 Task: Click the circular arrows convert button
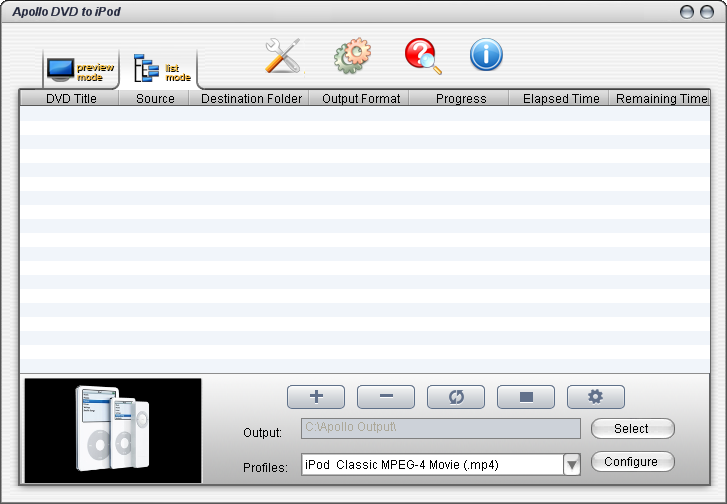[x=456, y=397]
